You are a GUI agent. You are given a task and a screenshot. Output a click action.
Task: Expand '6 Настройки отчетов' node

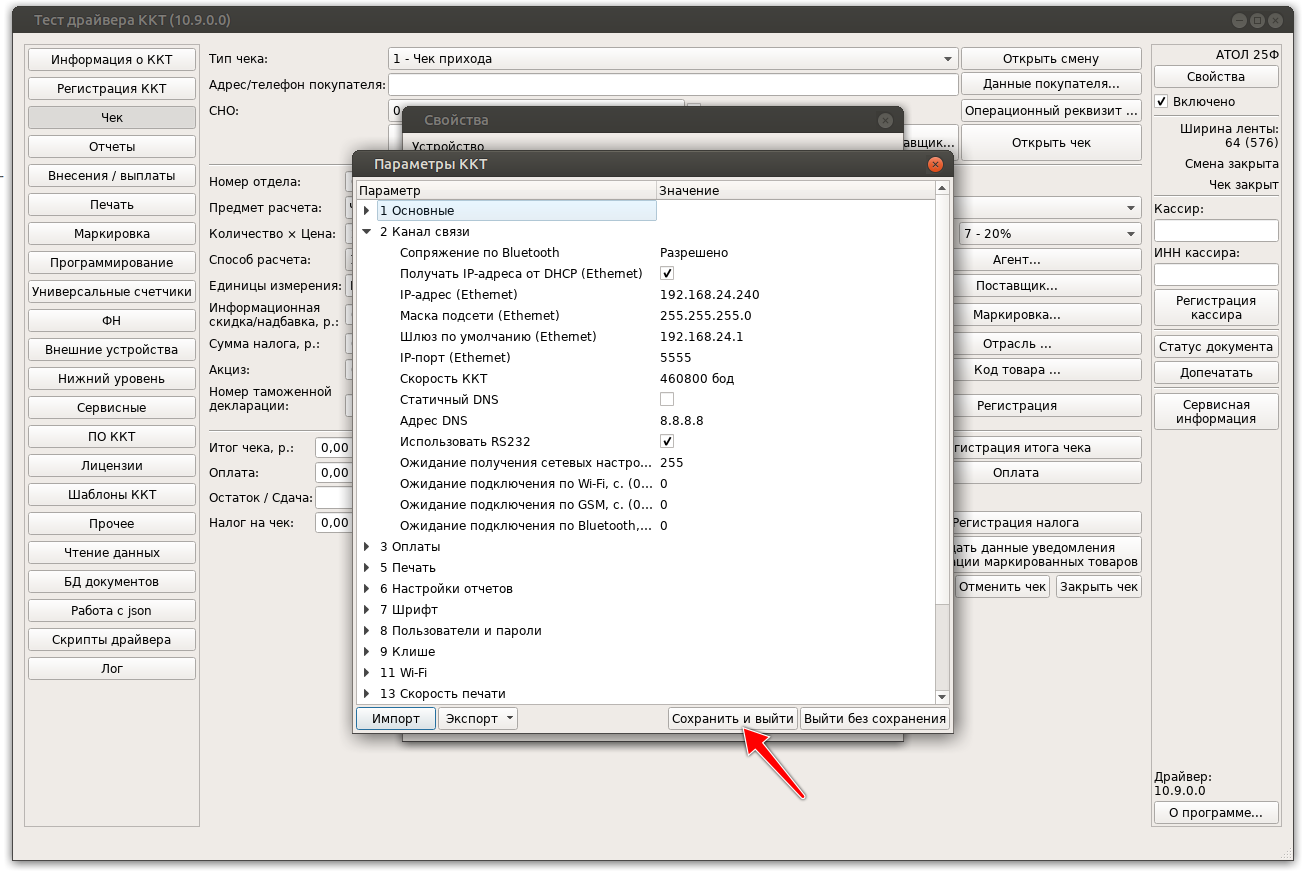point(367,589)
